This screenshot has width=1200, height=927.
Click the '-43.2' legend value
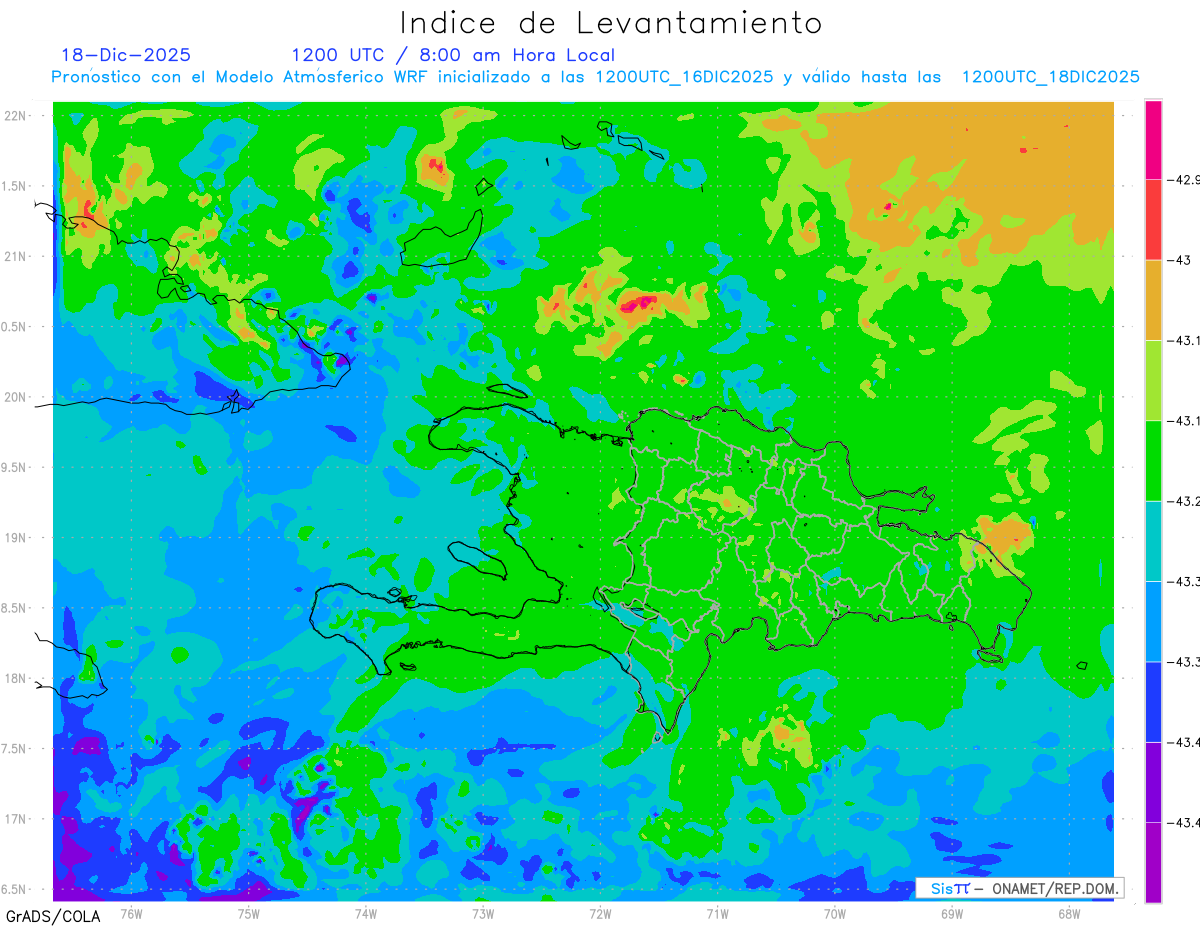point(1185,501)
